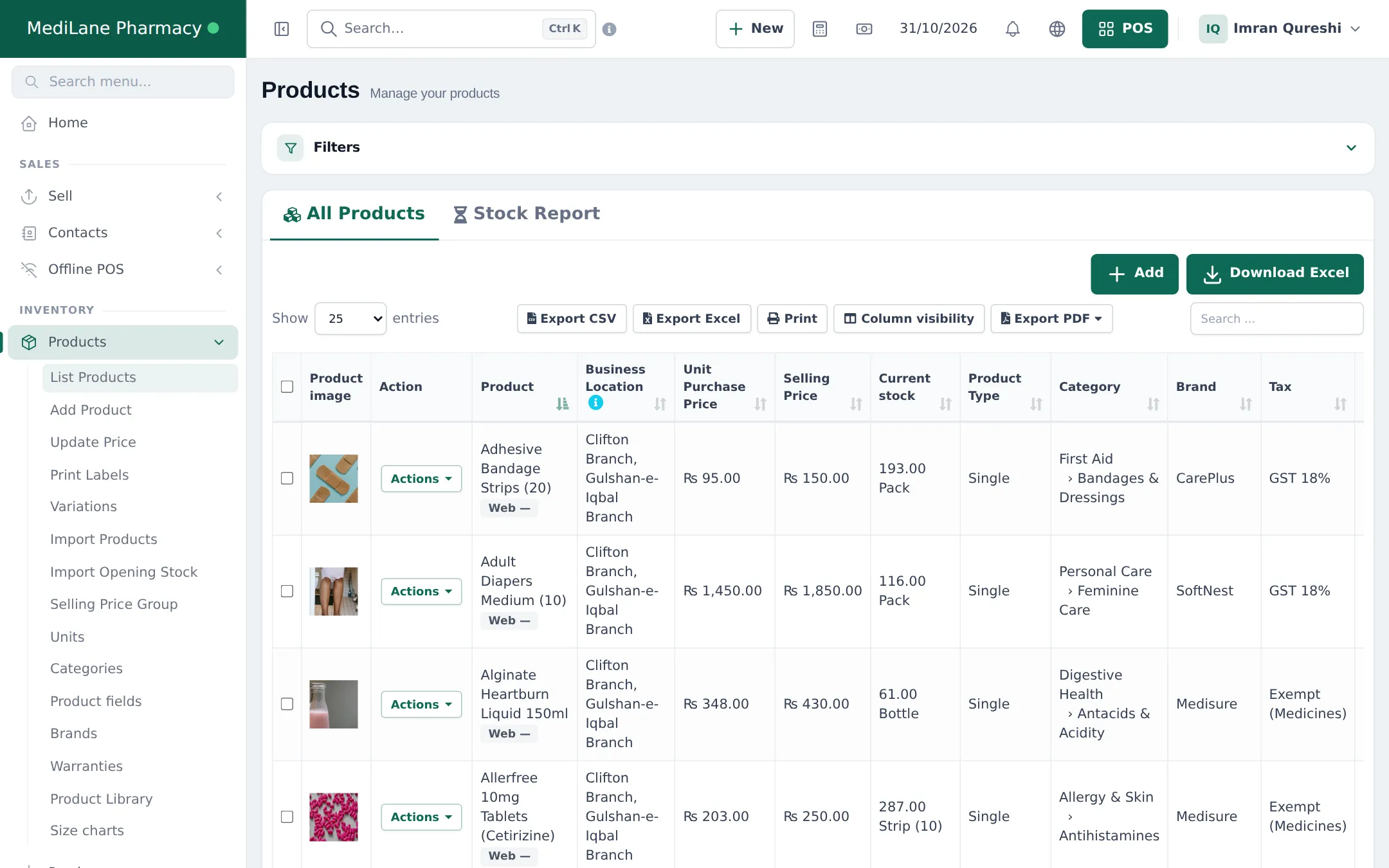The height and width of the screenshot is (868, 1389).
Task: Open the cash register icon
Action: pos(864,29)
